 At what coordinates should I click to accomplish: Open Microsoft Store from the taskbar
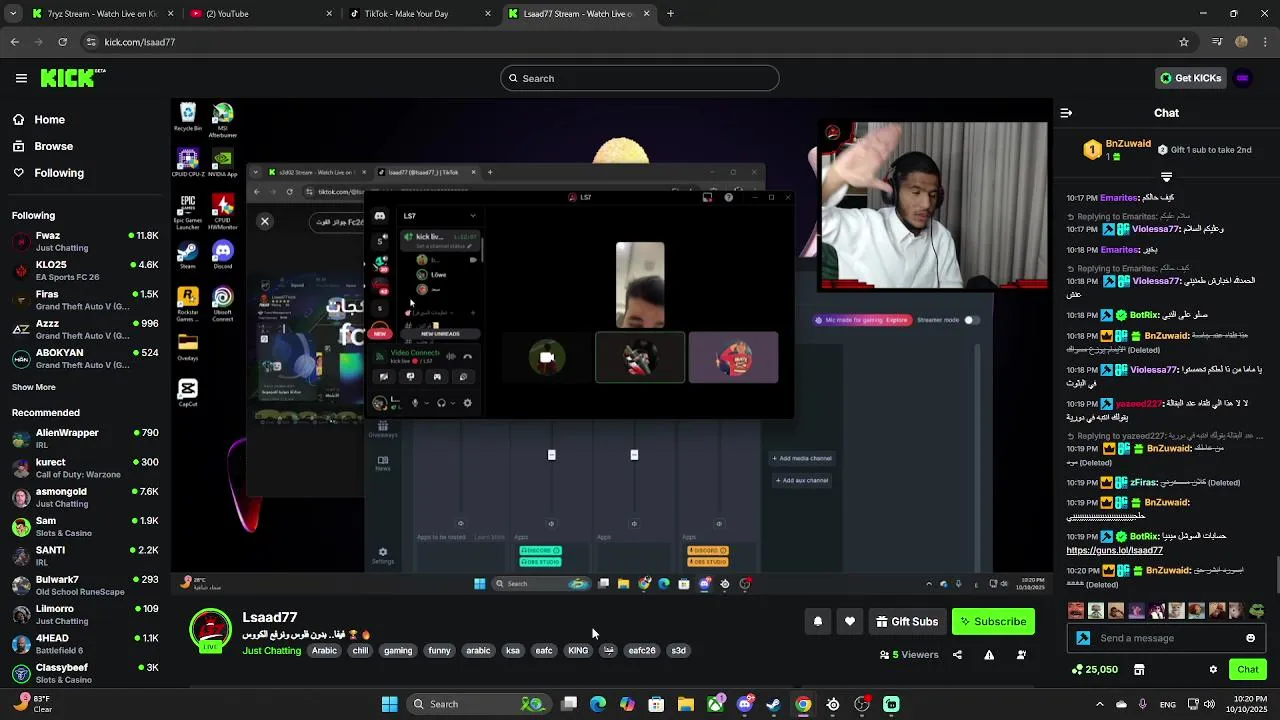click(656, 704)
